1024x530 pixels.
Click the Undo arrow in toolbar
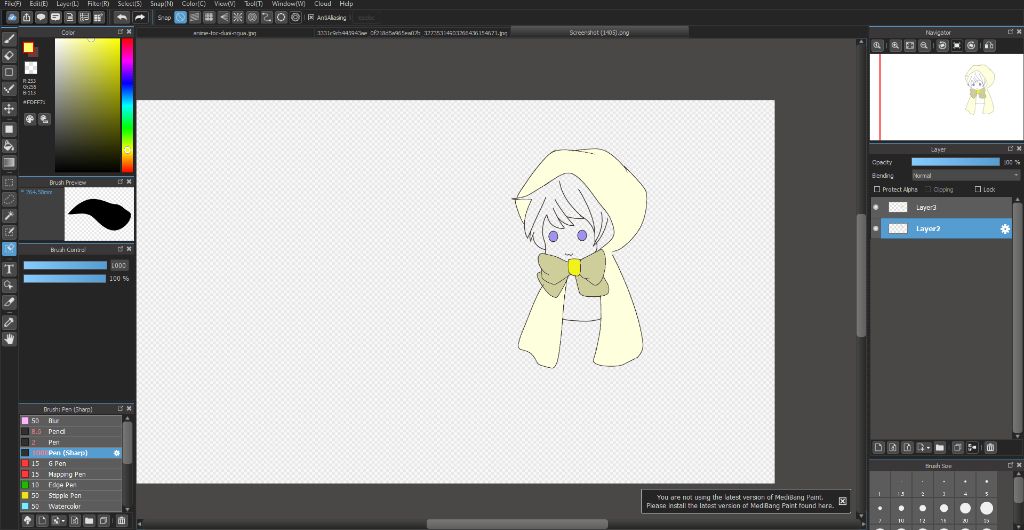121,17
